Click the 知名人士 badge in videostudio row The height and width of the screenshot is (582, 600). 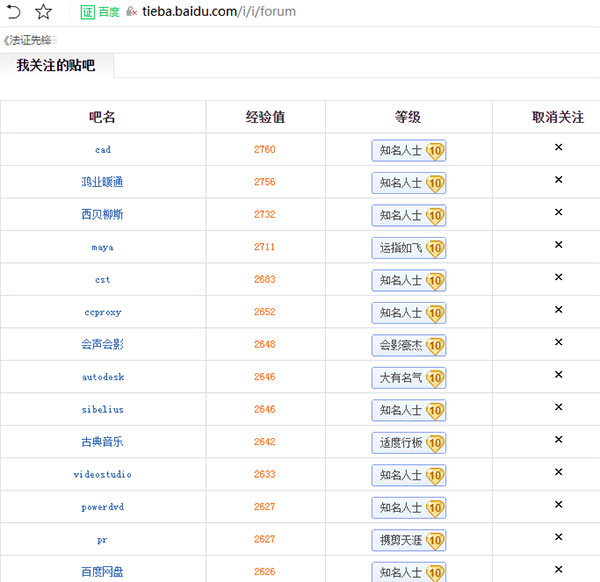click(x=409, y=475)
